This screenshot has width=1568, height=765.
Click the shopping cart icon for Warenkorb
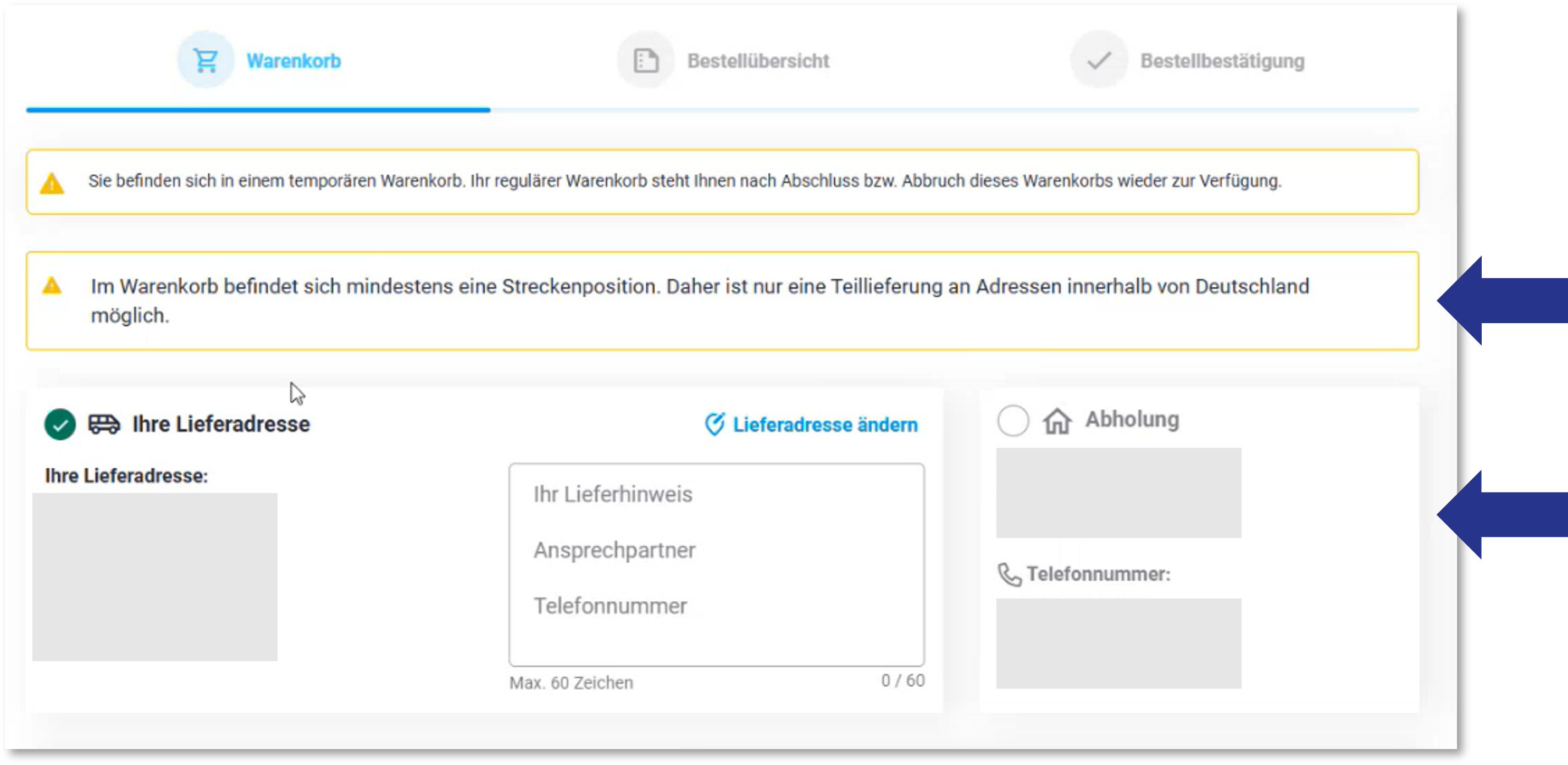pyautogui.click(x=206, y=60)
